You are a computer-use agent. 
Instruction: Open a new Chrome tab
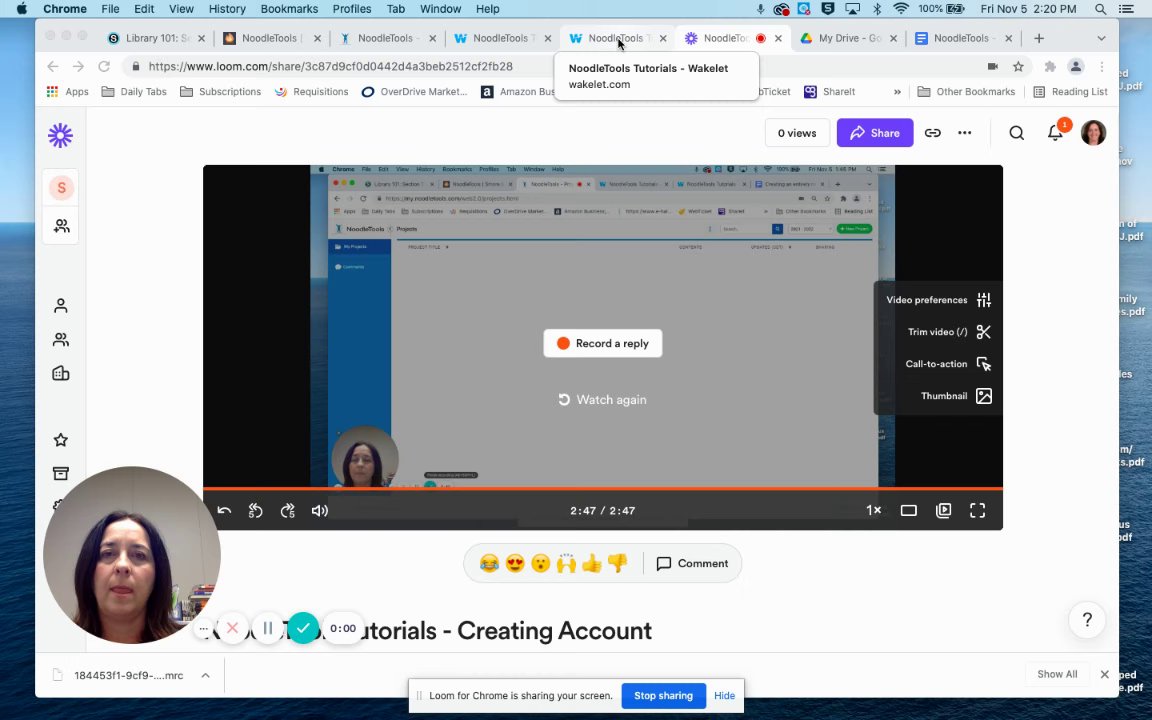[1039, 38]
